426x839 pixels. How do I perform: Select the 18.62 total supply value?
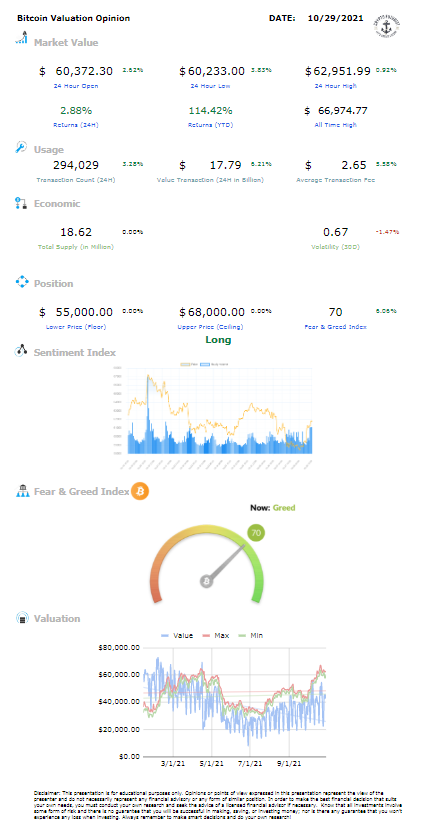75,232
